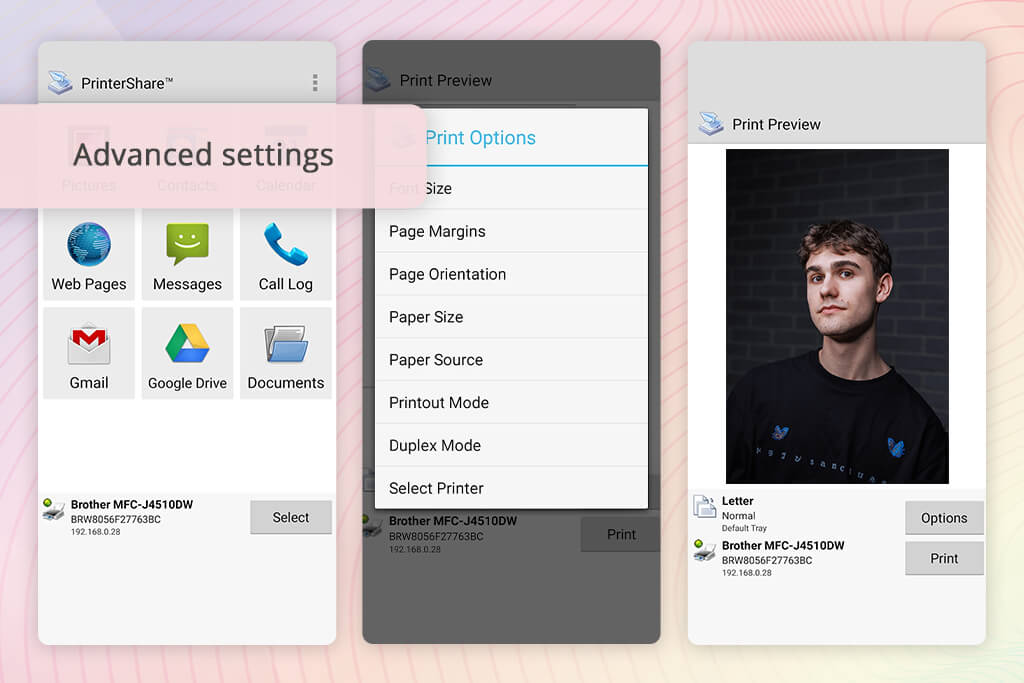
Task: Click the Letter paper page icon
Action: tap(705, 507)
